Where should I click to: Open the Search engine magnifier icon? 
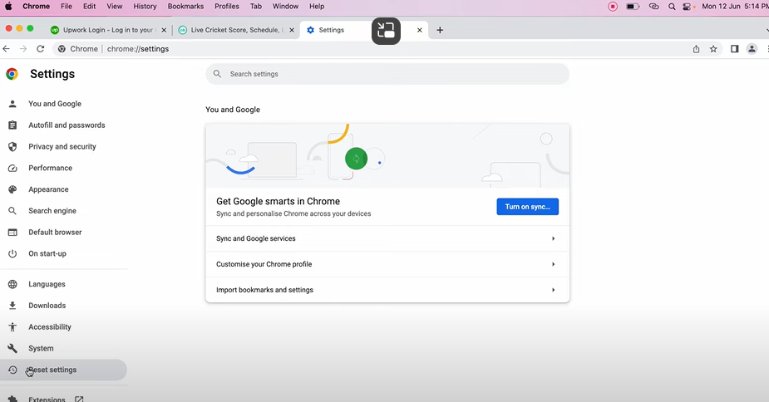click(13, 211)
